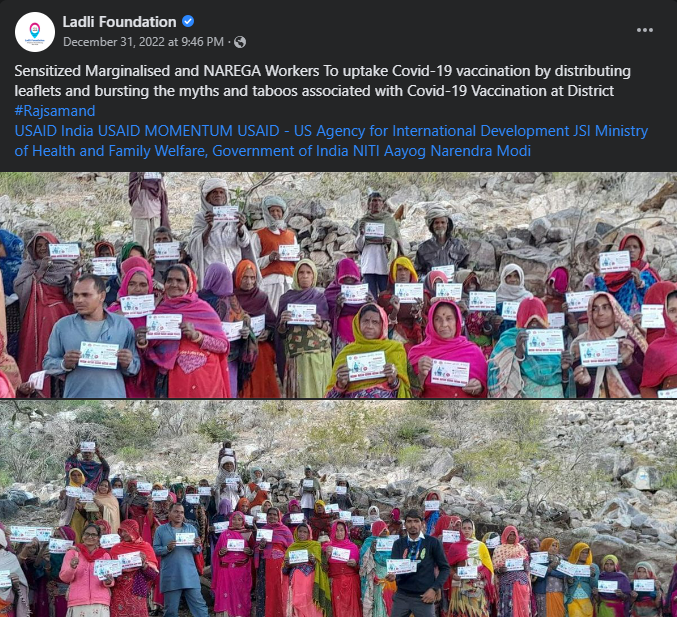Viewport: 677px width, 617px height.
Task: Open the Ladli Foundation page name
Action: [x=119, y=22]
